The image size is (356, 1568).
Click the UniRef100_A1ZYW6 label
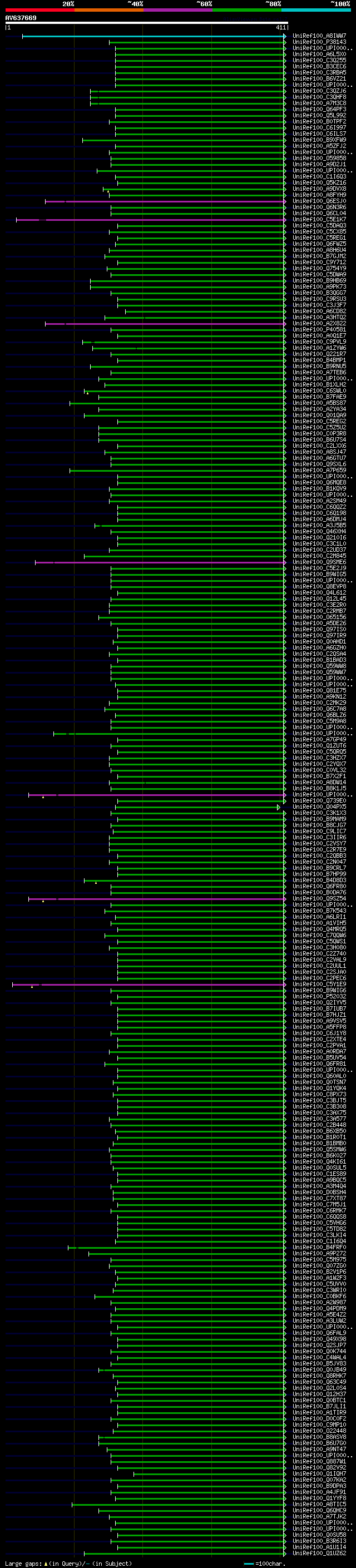(x=319, y=348)
